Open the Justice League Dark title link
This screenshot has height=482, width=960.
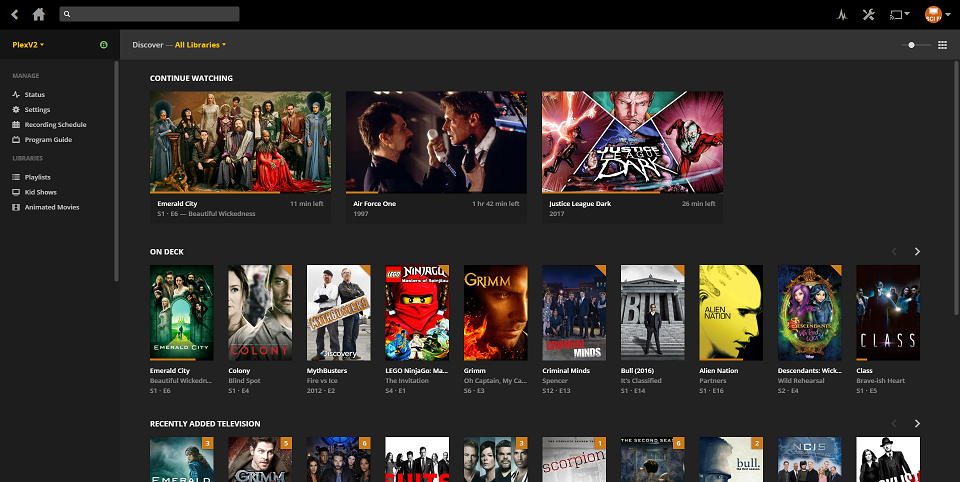[580, 203]
